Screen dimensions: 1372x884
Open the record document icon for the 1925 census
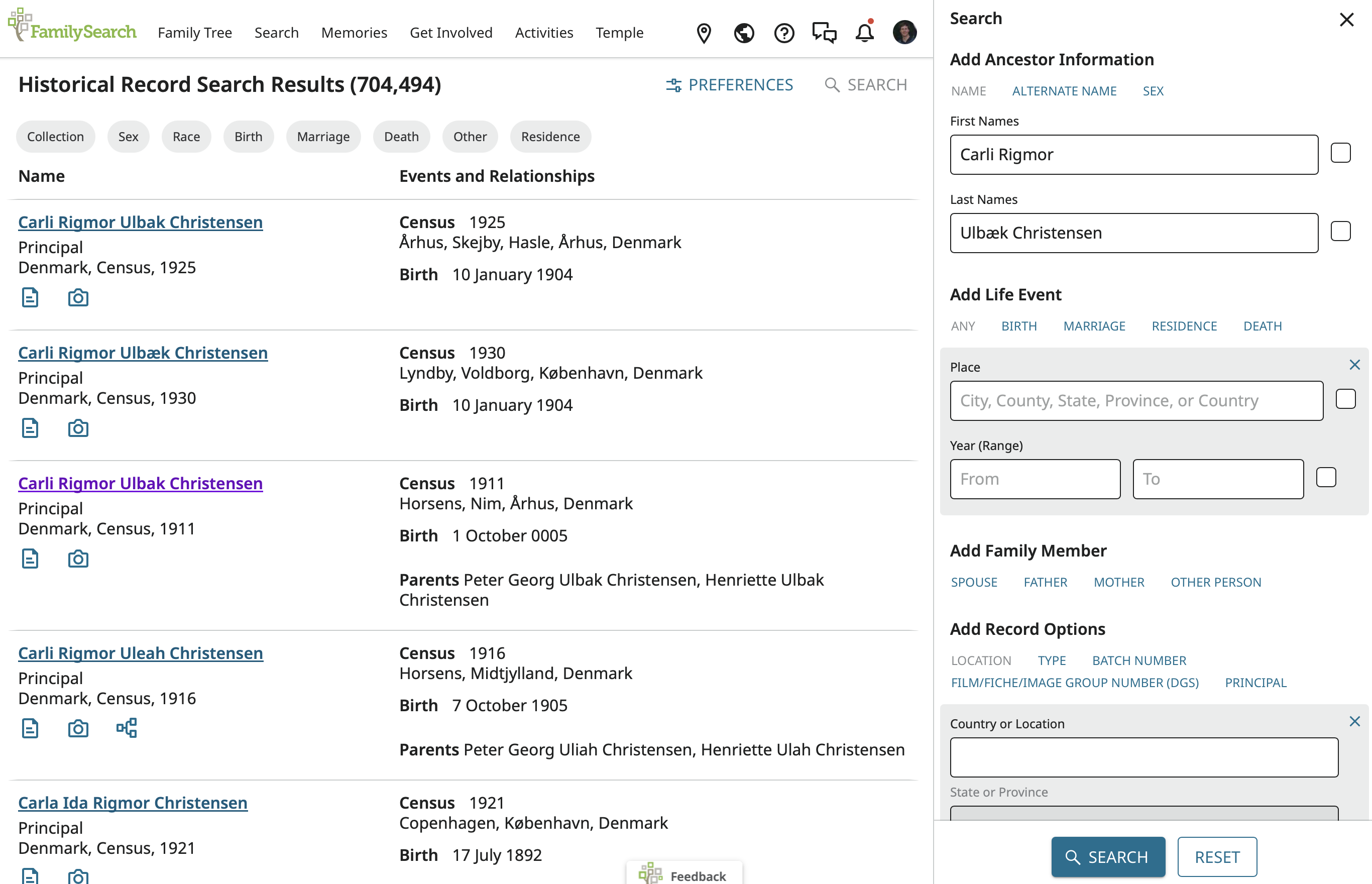point(29,297)
